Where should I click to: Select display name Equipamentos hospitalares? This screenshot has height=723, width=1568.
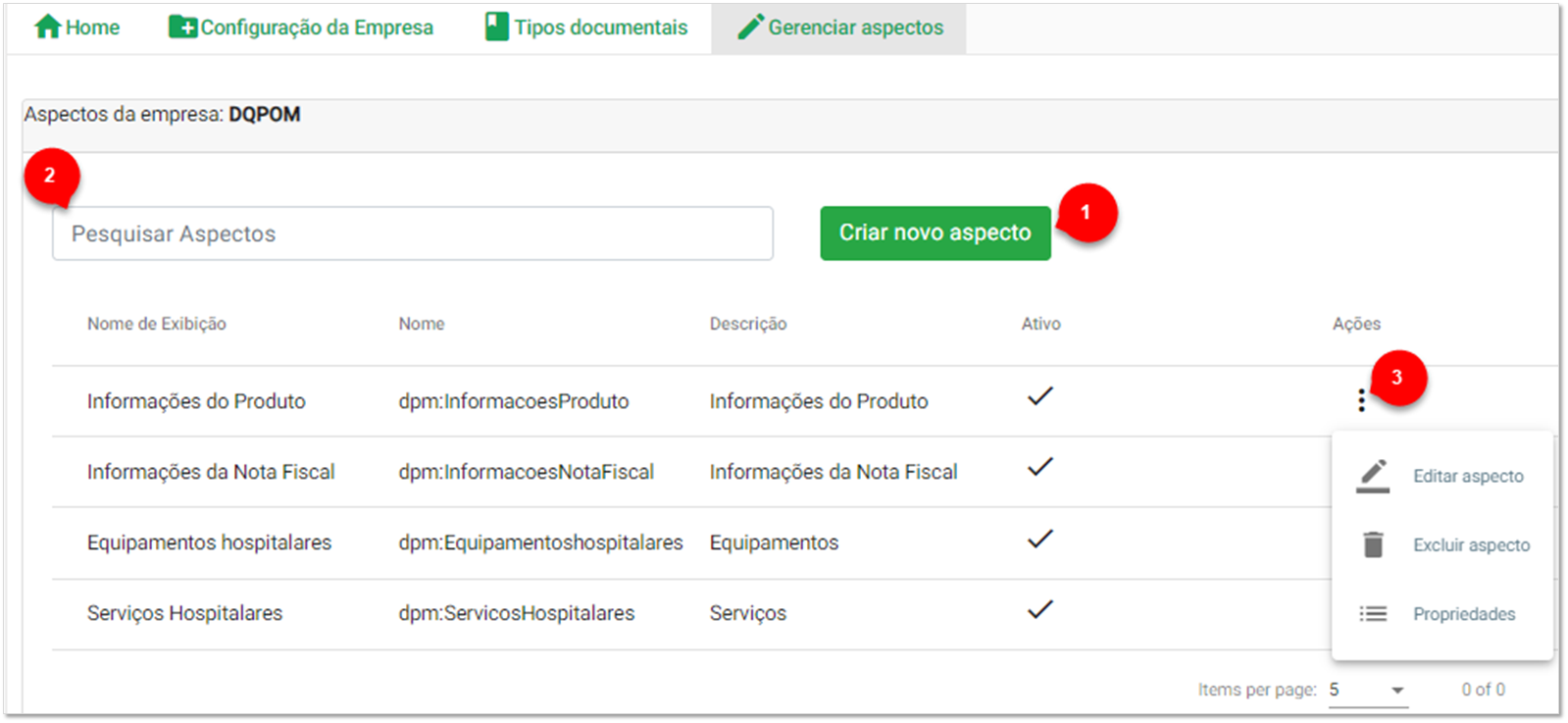(209, 542)
